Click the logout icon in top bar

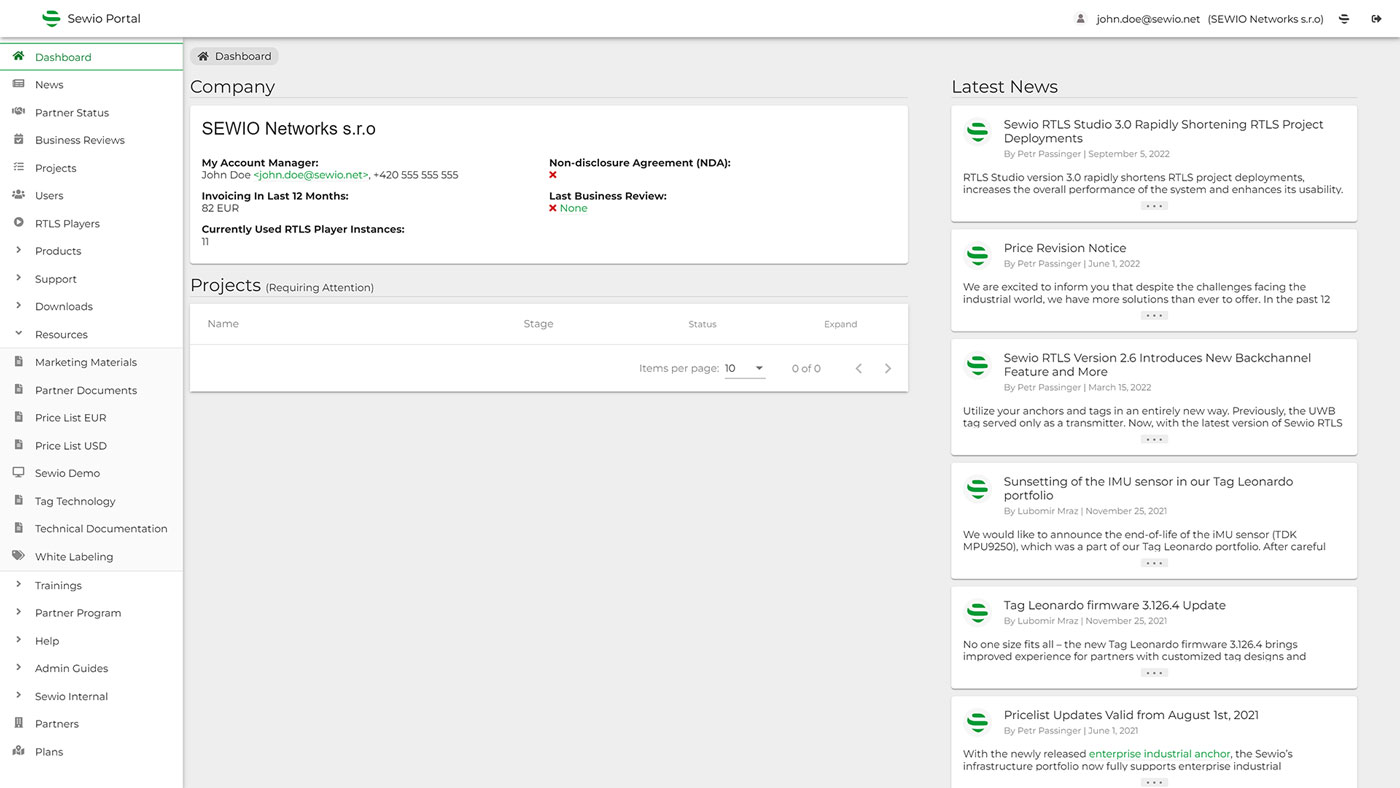pos(1376,19)
